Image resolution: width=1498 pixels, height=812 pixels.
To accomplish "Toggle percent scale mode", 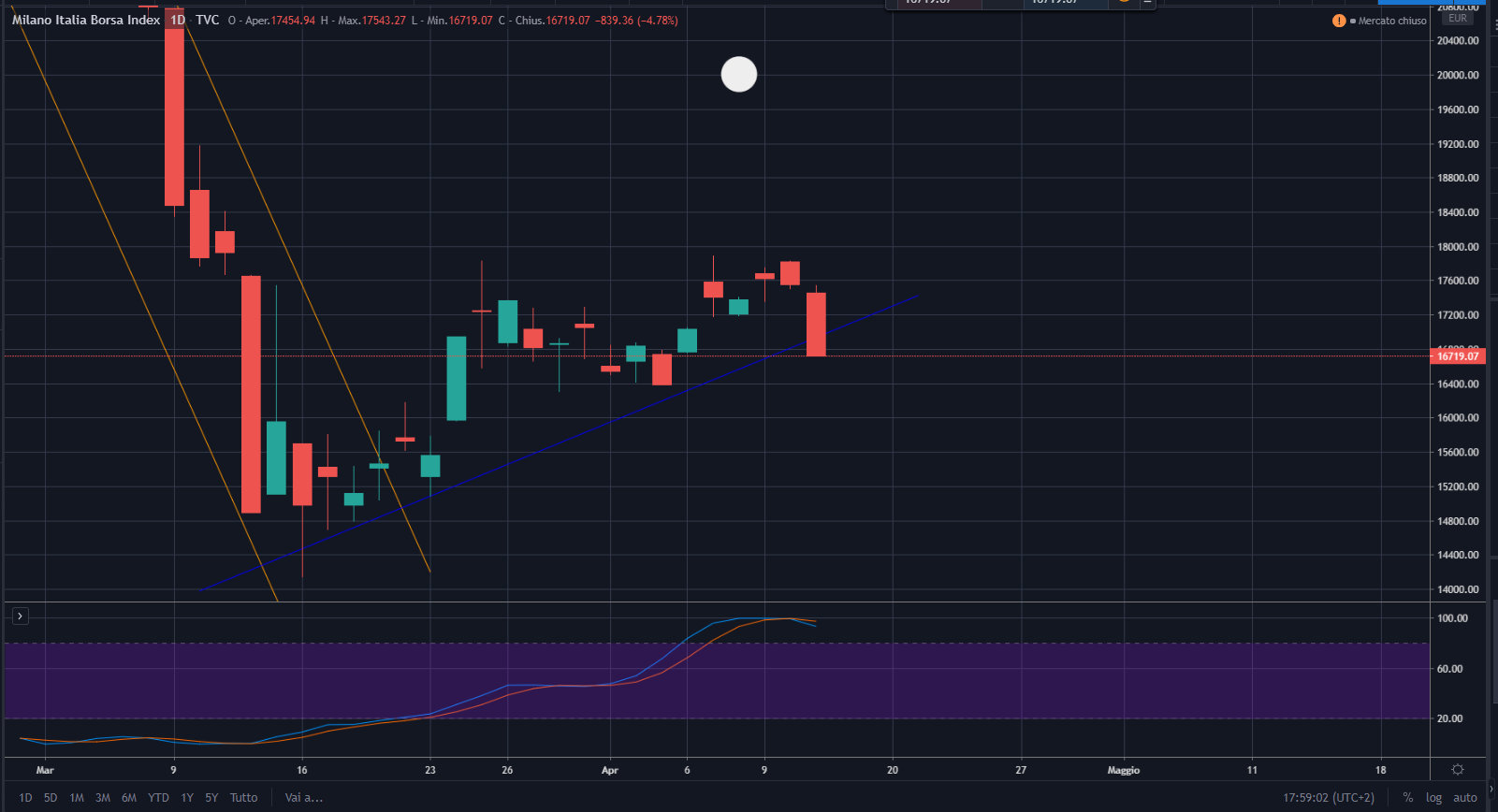I will (1407, 798).
